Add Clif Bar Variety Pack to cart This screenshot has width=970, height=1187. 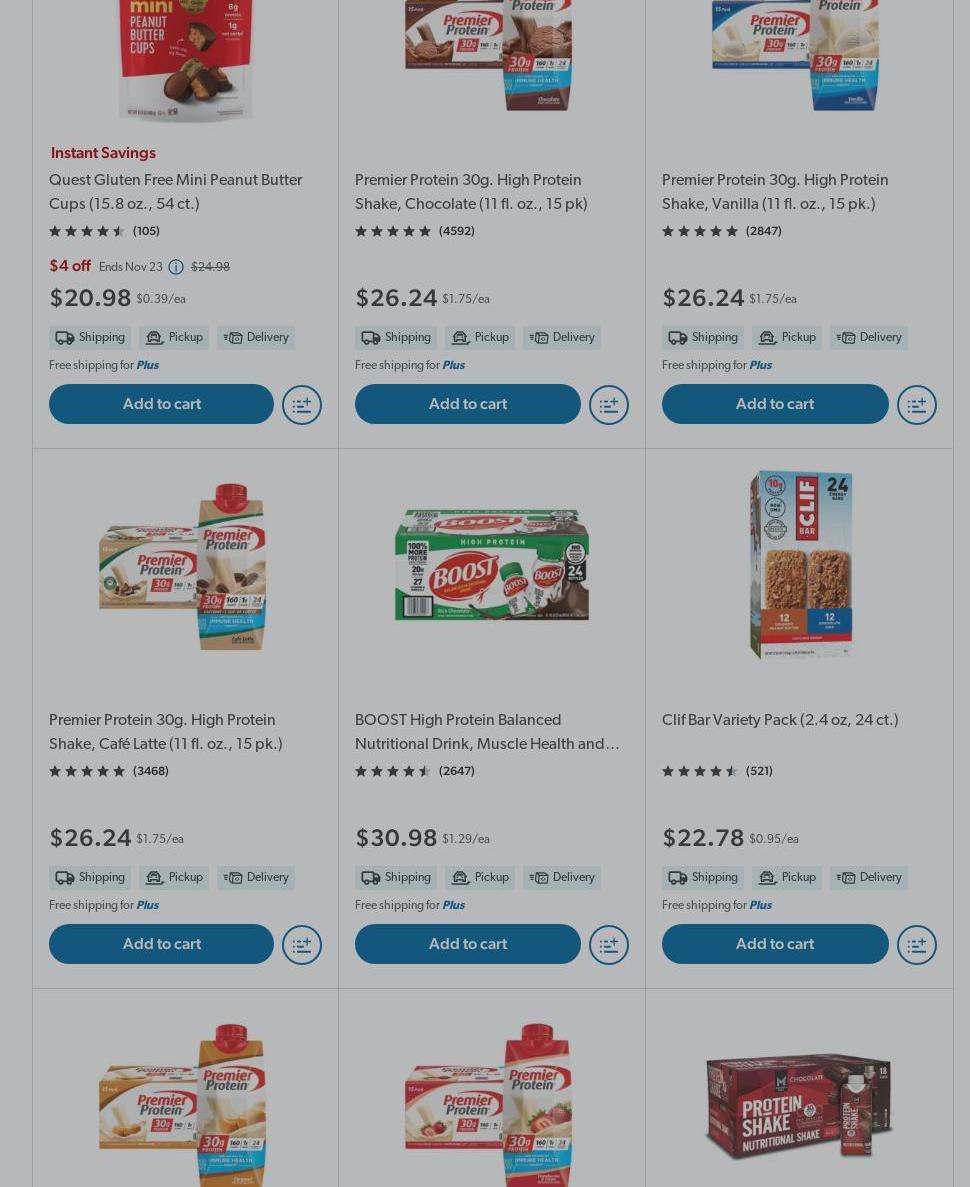pos(774,944)
